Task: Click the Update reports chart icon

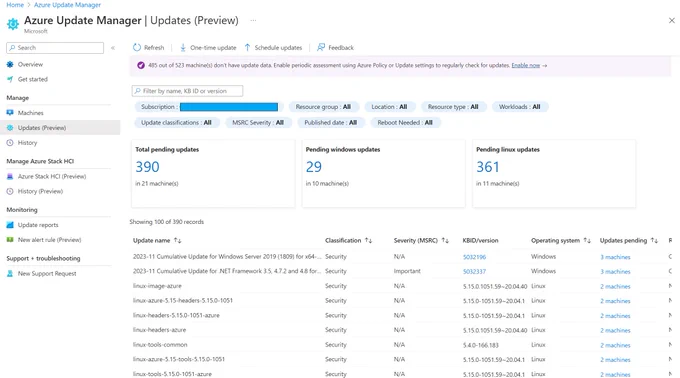Action: coord(10,225)
